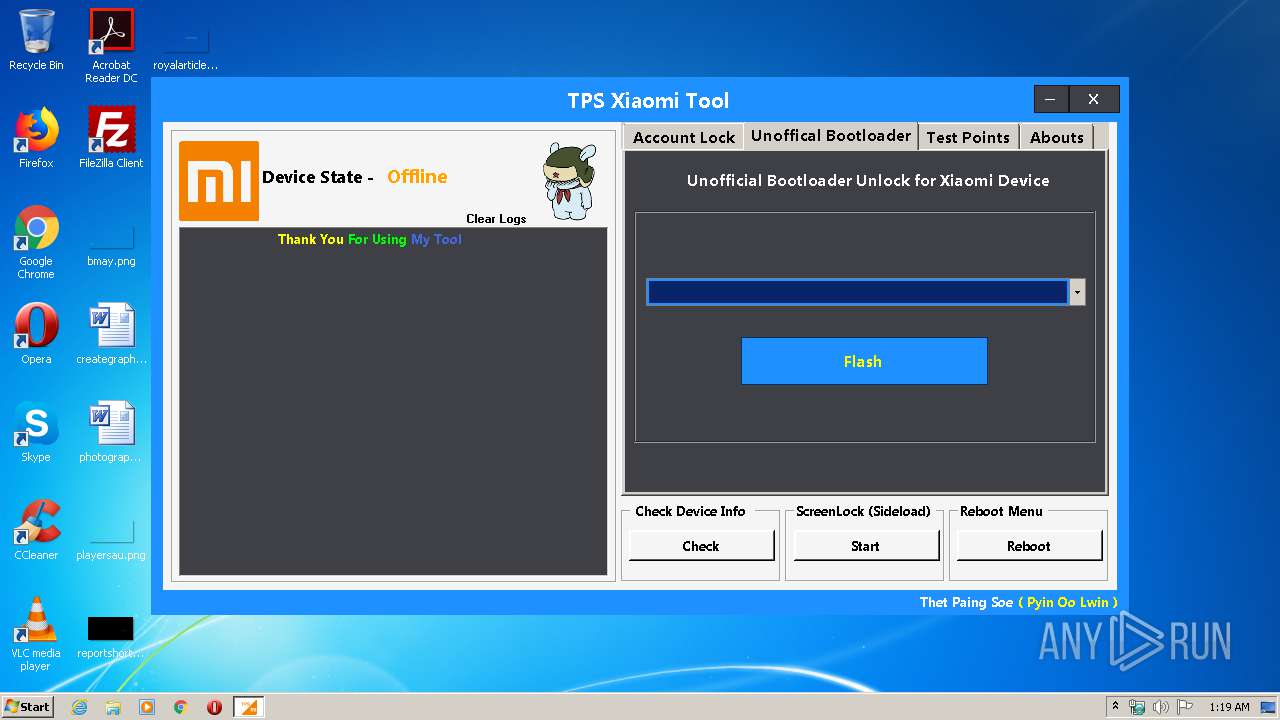Select royalarticle desktop file
Image resolution: width=1280 pixels, height=720 pixels.
pyautogui.click(x=186, y=47)
